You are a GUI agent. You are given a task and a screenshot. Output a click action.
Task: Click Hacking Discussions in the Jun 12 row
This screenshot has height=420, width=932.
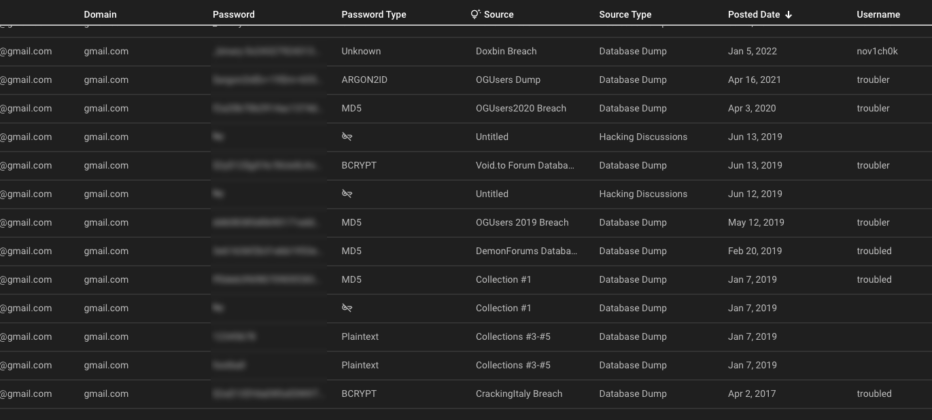[x=643, y=194]
